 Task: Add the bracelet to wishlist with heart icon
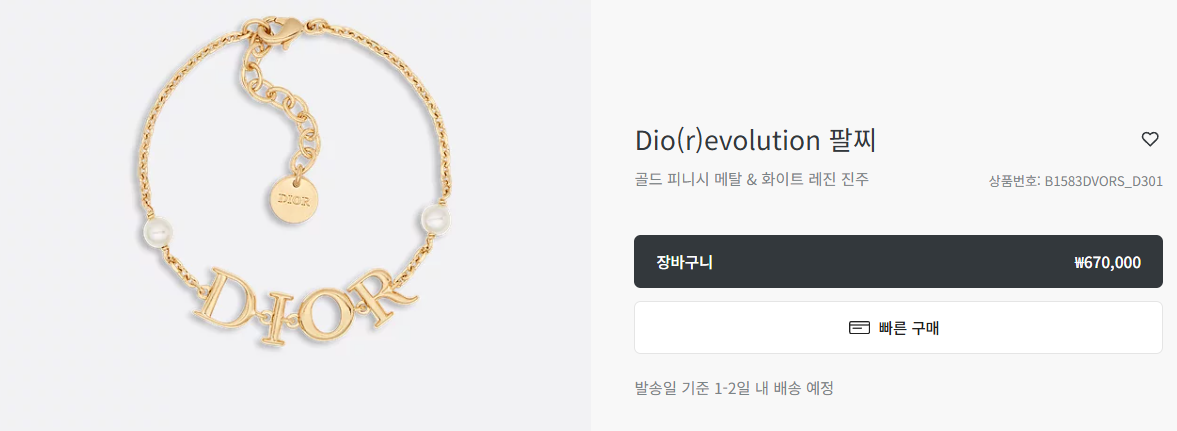pos(1149,139)
